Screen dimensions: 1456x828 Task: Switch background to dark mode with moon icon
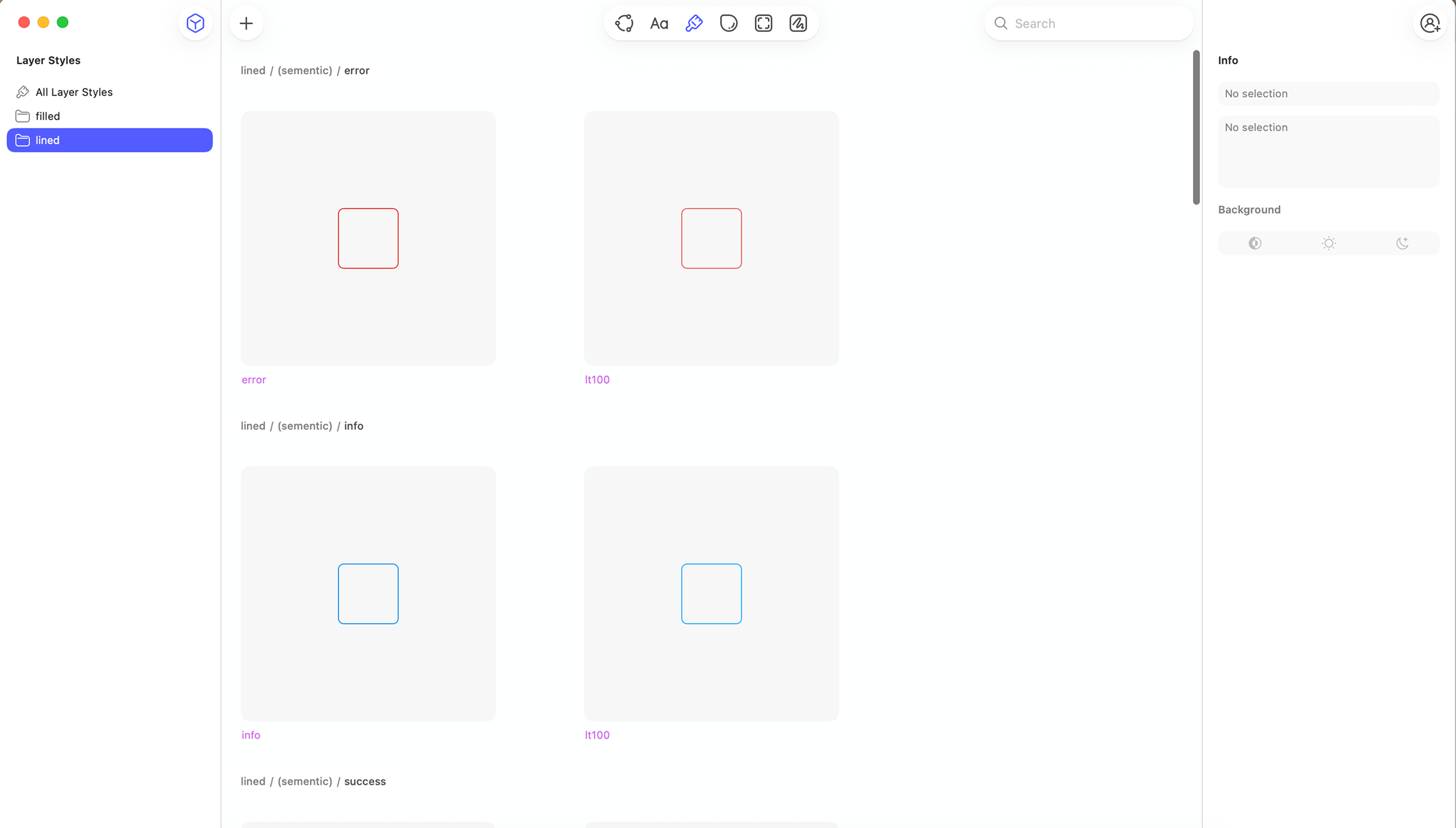(x=1402, y=243)
